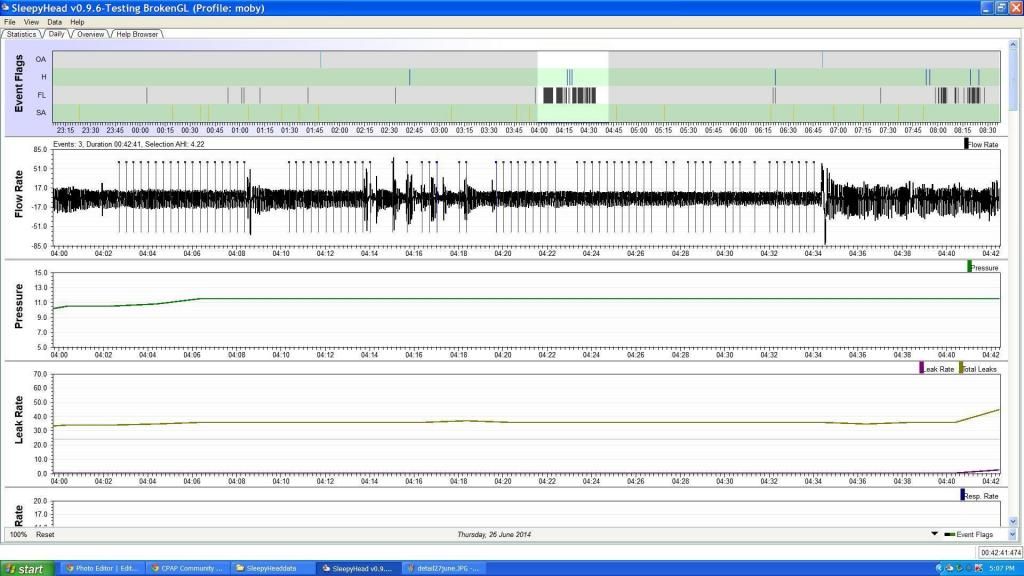Image resolution: width=1024 pixels, height=576 pixels.
Task: Go to the Overview tab
Action: pyautogui.click(x=90, y=34)
